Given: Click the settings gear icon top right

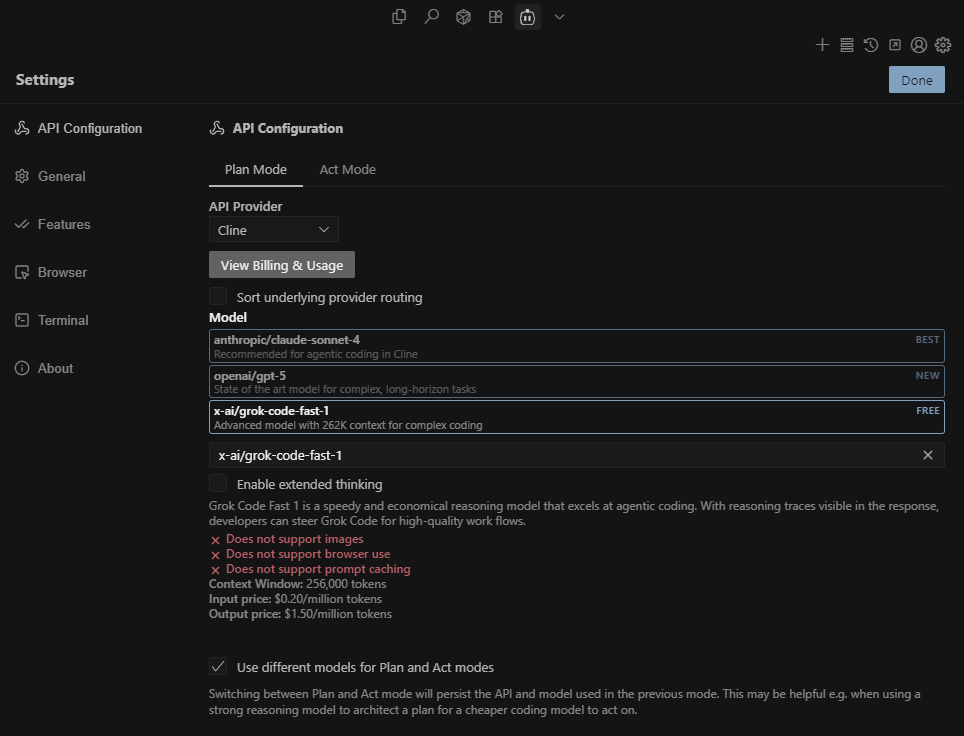Looking at the screenshot, I should click(943, 45).
